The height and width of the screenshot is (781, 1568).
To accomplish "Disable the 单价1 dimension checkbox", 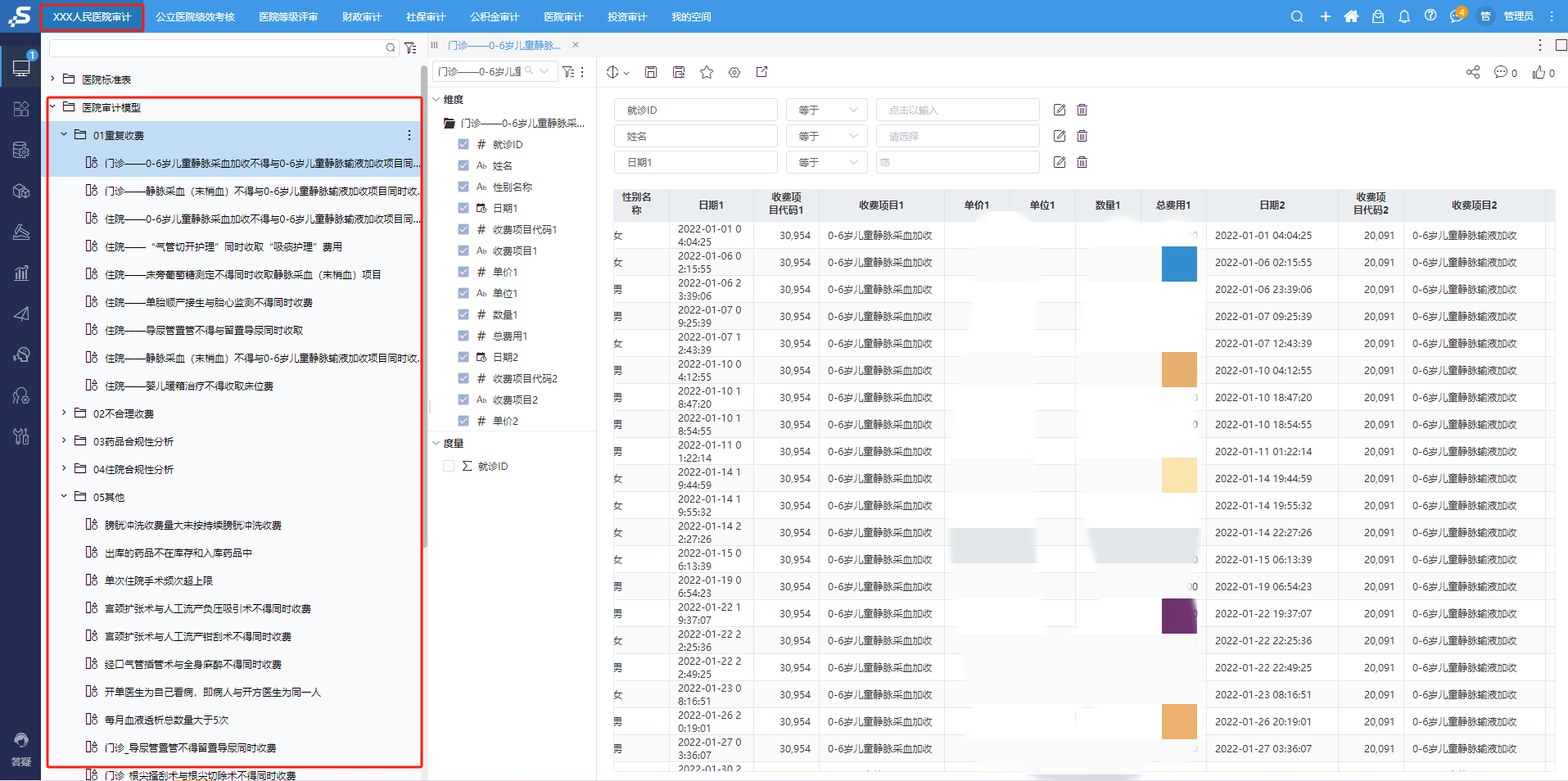I will (x=463, y=271).
